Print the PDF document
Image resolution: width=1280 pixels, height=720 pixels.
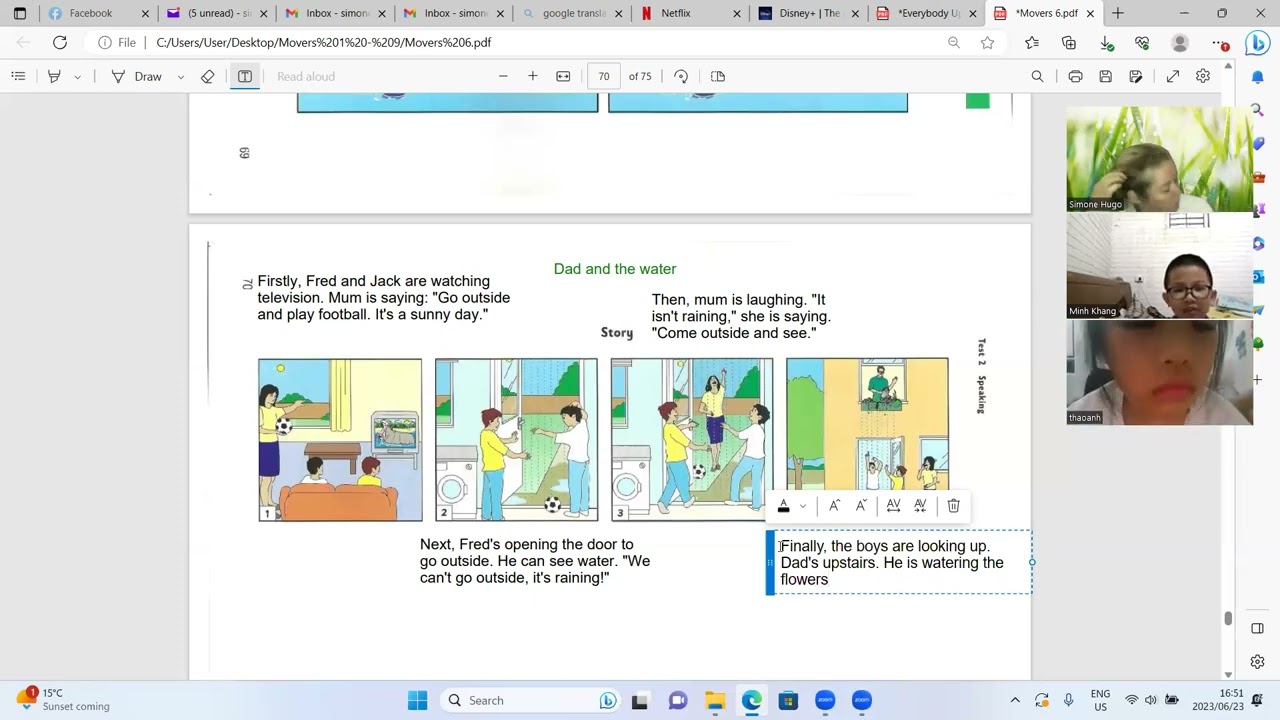1075,76
